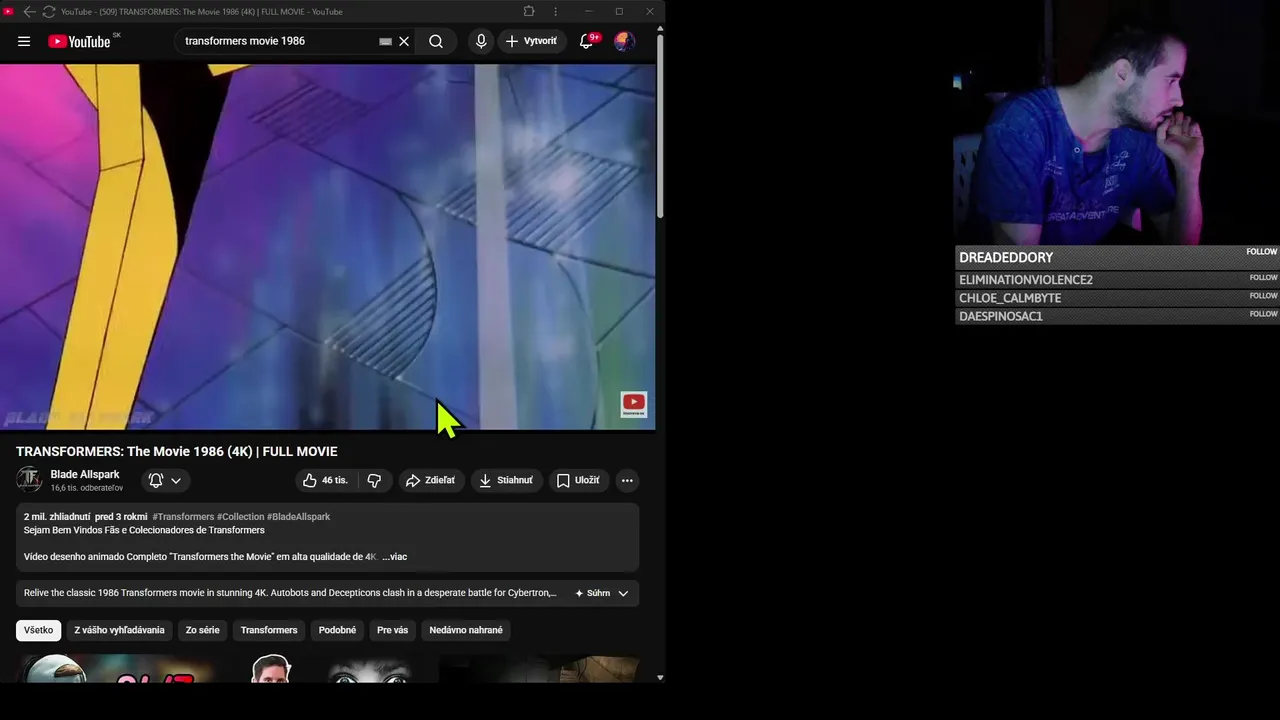
Task: Open the three-dot more actions menu
Action: [x=627, y=480]
